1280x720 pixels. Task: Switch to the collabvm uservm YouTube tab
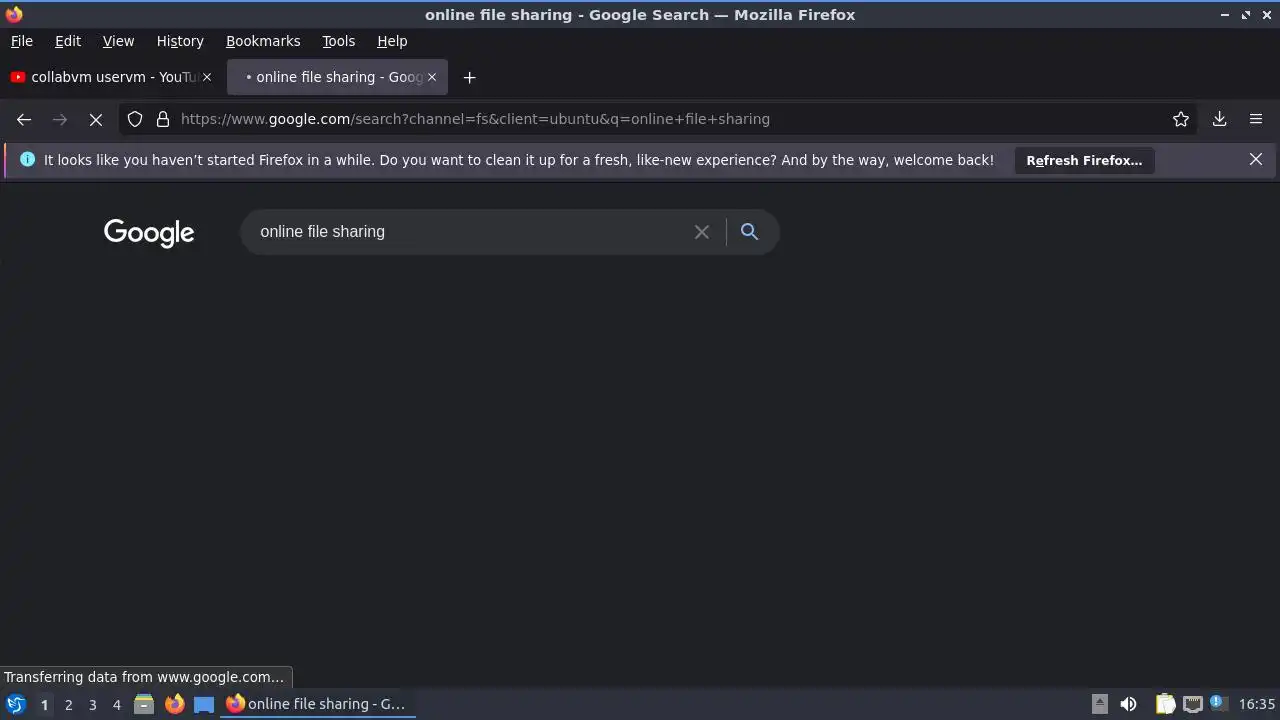tap(112, 77)
